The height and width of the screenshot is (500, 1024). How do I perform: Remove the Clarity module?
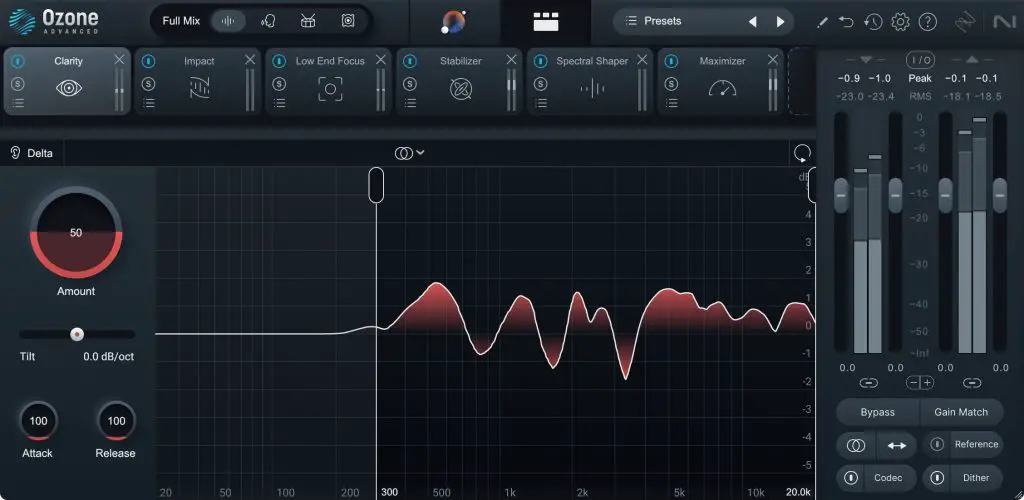tap(119, 60)
